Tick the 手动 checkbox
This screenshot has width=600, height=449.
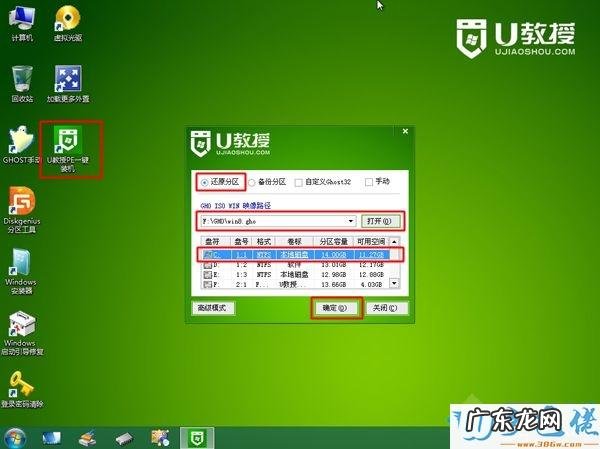368,182
